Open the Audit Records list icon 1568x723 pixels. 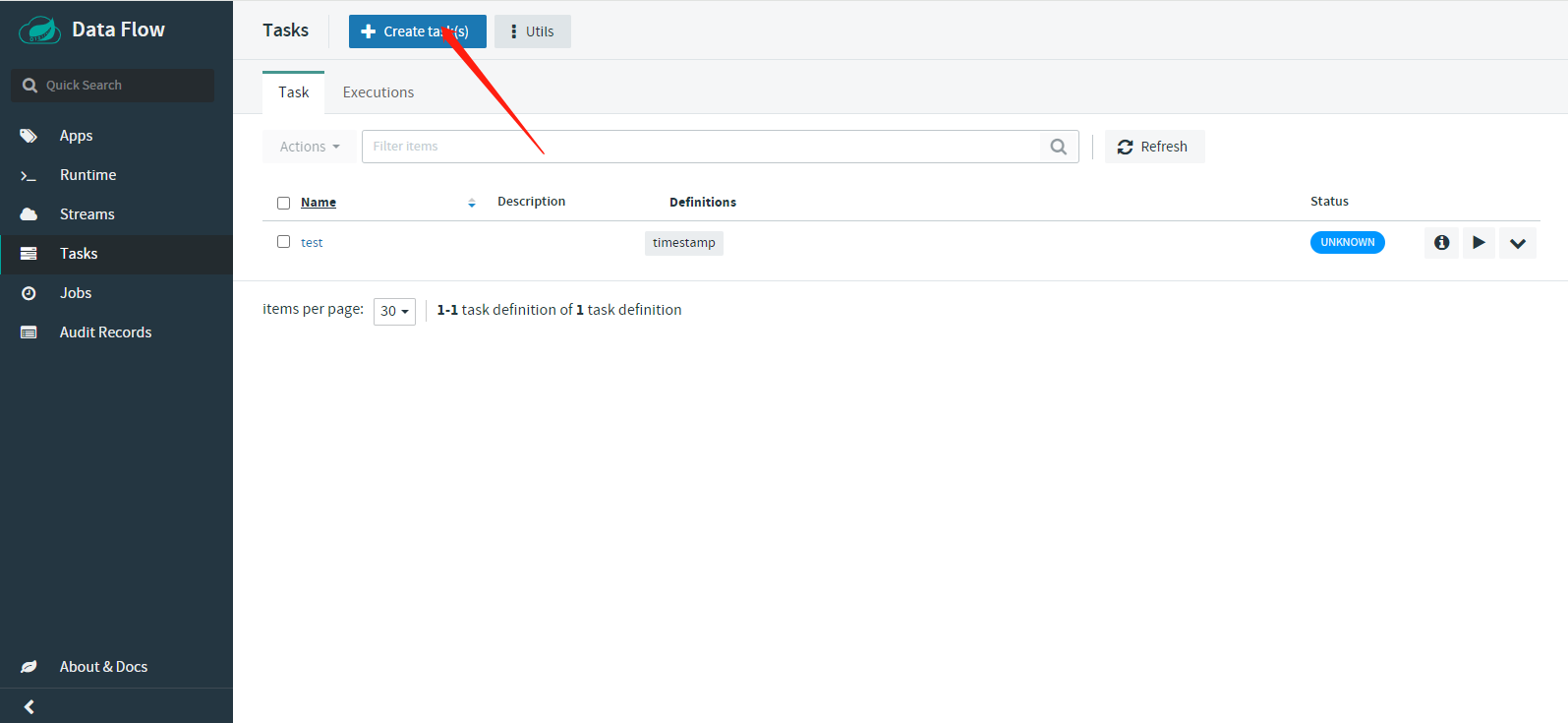coord(29,332)
